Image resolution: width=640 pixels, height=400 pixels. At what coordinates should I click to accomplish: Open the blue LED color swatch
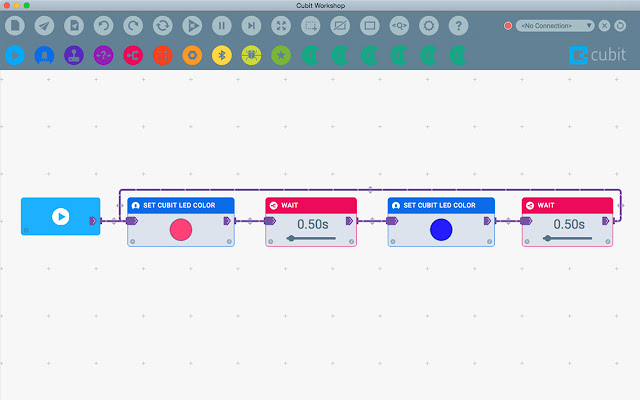[x=441, y=229]
